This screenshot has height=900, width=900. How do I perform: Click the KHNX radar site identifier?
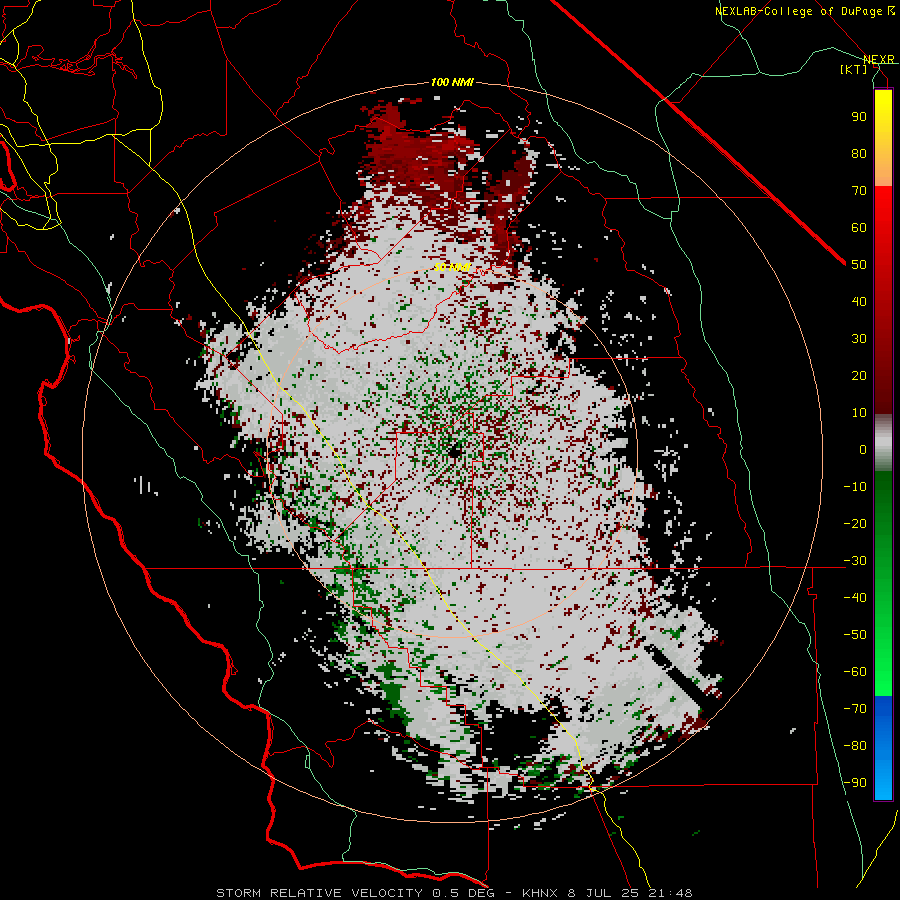coord(541,893)
